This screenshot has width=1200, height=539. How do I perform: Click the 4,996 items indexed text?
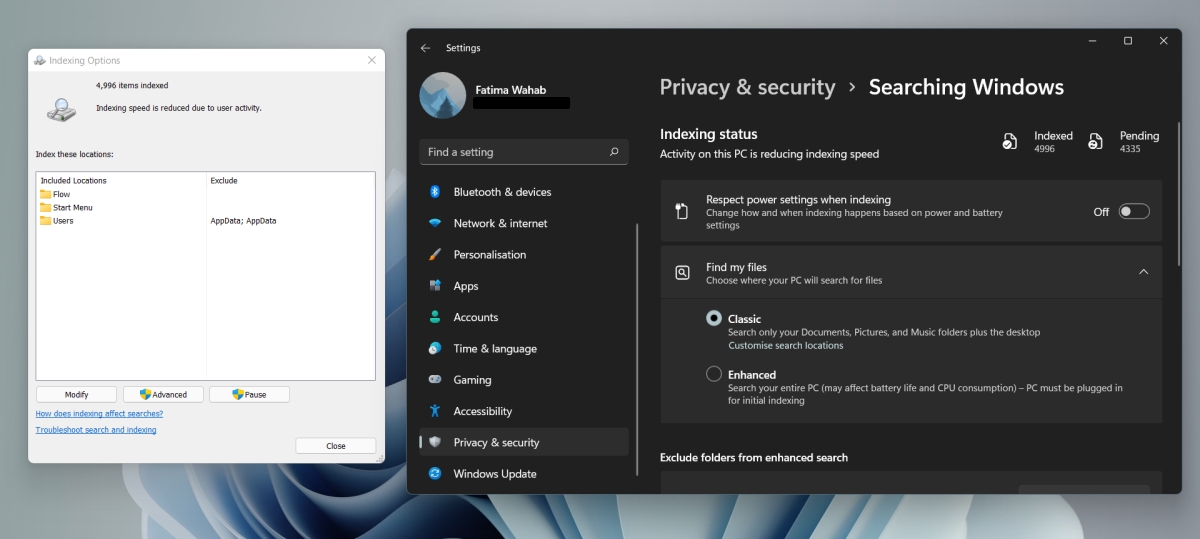(x=132, y=86)
